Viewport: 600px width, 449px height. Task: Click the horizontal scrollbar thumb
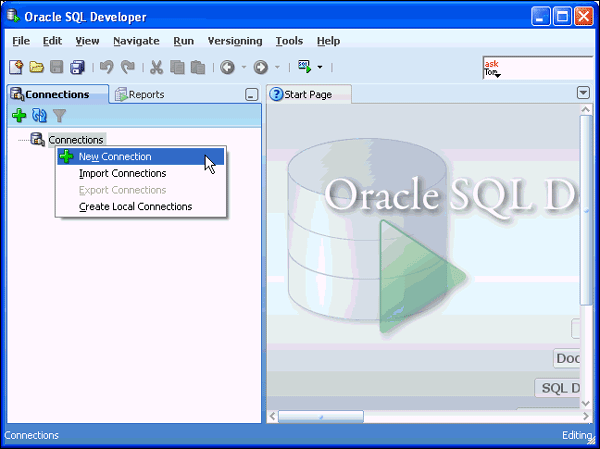point(321,416)
